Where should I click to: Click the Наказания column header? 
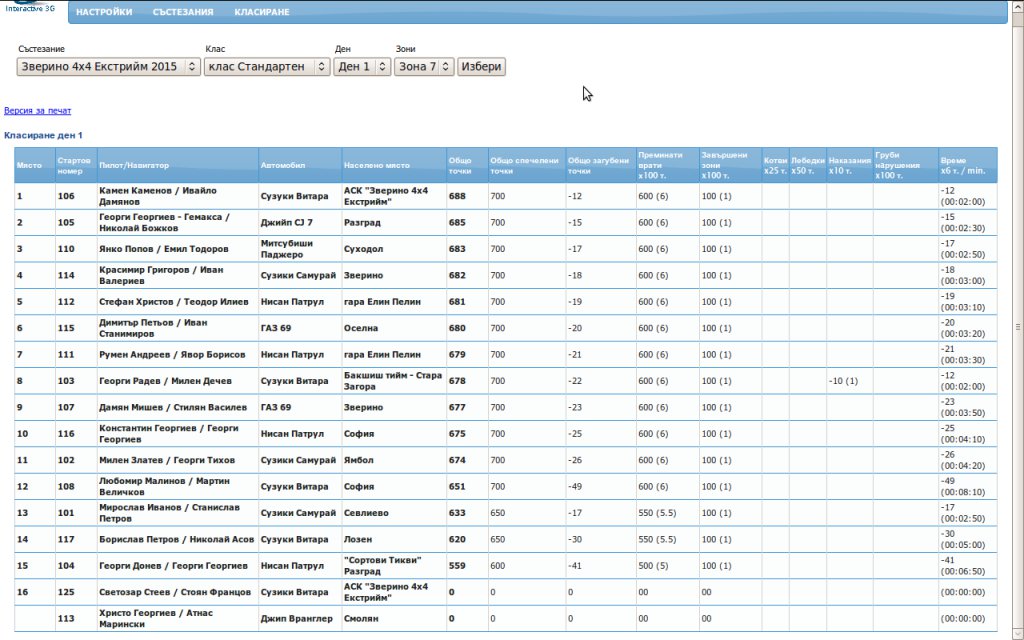[849, 165]
